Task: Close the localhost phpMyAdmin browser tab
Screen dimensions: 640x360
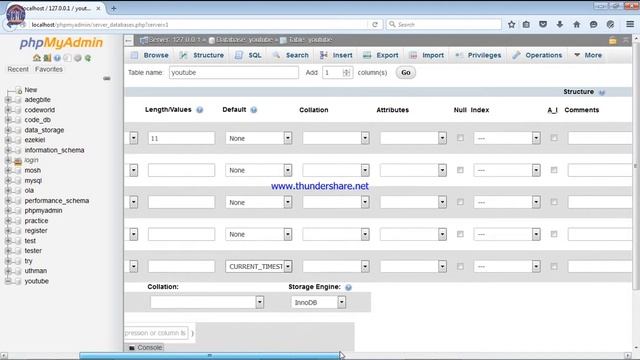Action: click(98, 8)
